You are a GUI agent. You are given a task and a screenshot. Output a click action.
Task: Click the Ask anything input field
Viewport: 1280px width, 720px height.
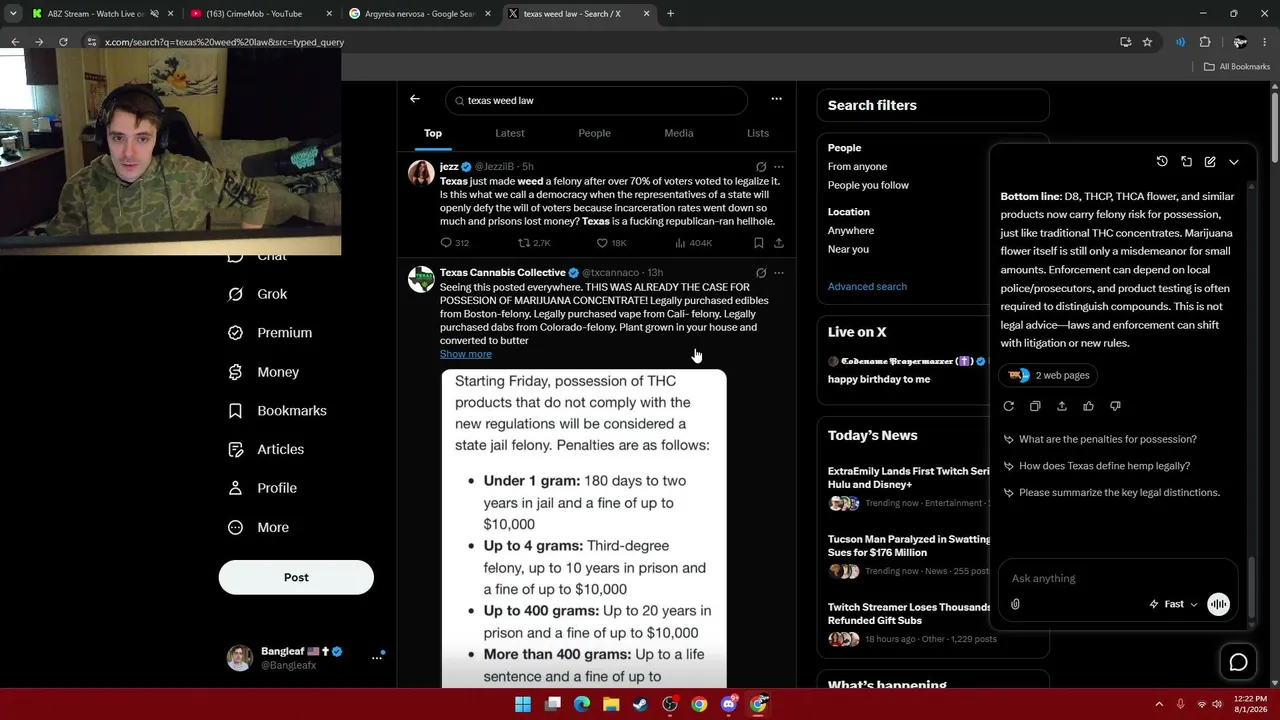tap(1118, 578)
